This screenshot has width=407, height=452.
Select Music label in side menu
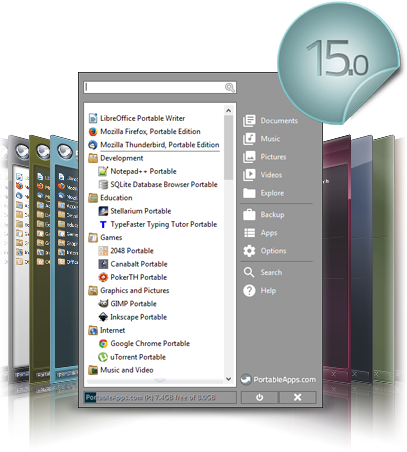click(270, 139)
